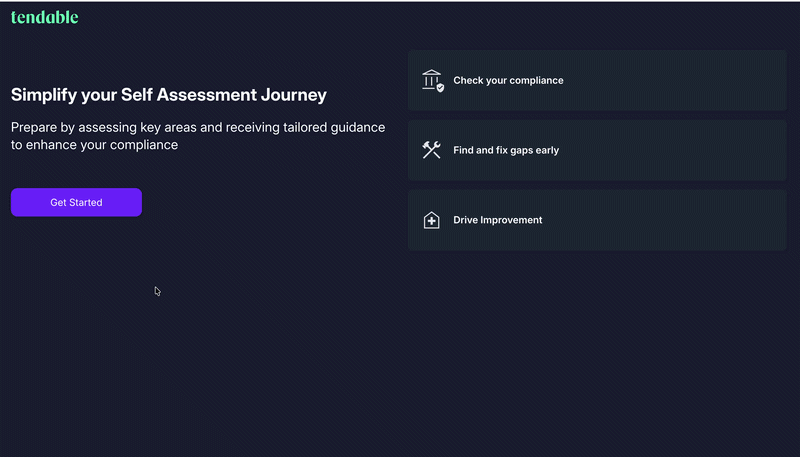Image resolution: width=800 pixels, height=457 pixels.
Task: Click the tendable logo
Action: coord(44,17)
